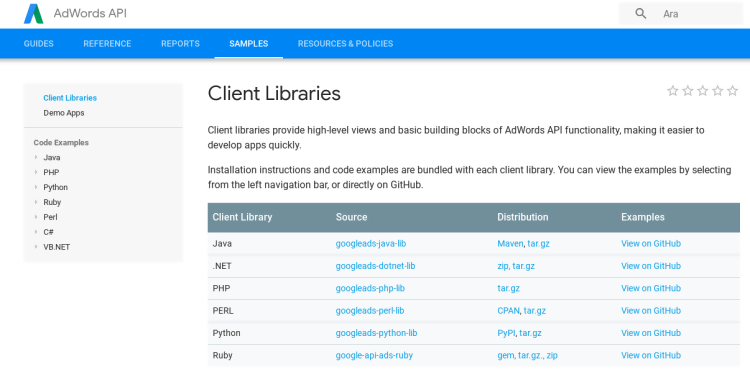750x377 pixels.
Task: Click the Source column header
Action: [x=351, y=217]
